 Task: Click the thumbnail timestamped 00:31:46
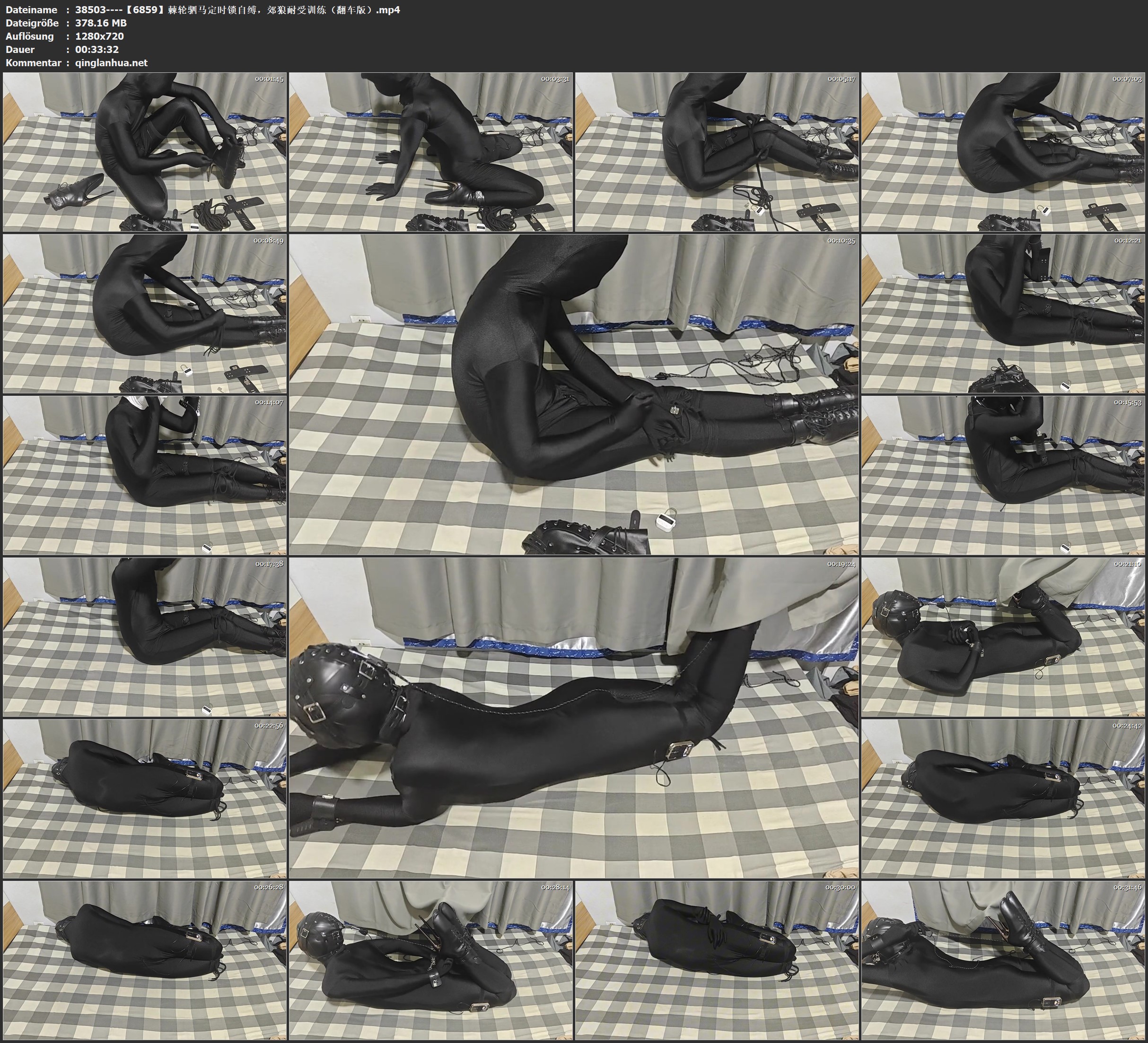(1003, 960)
